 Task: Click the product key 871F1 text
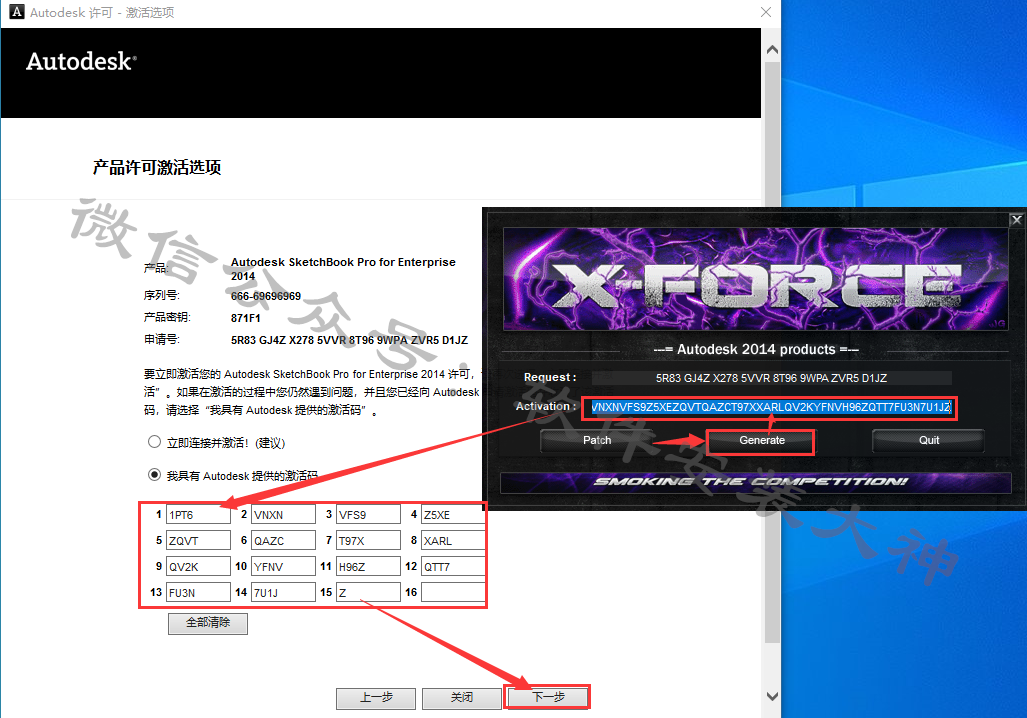click(x=246, y=318)
